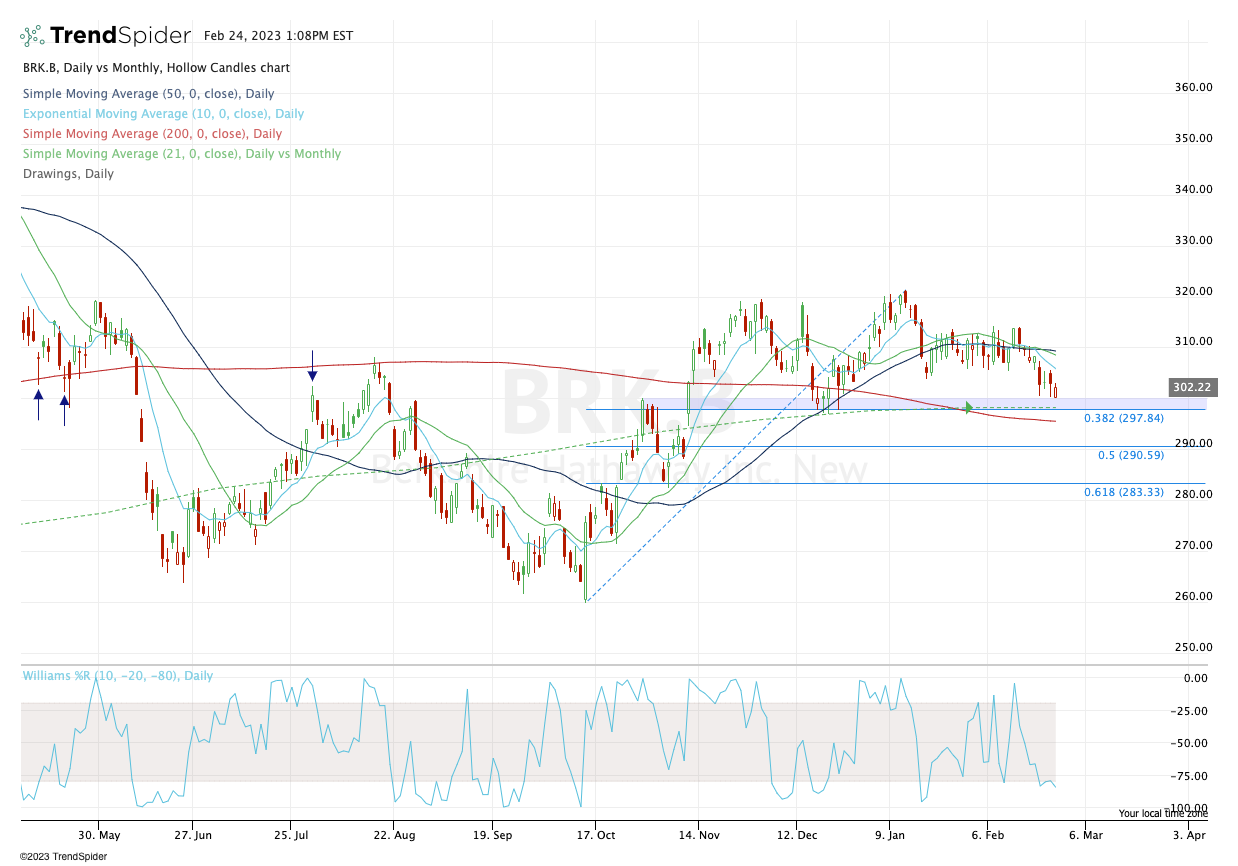
Task: Click the green triangle marker on the chart
Action: 968,407
